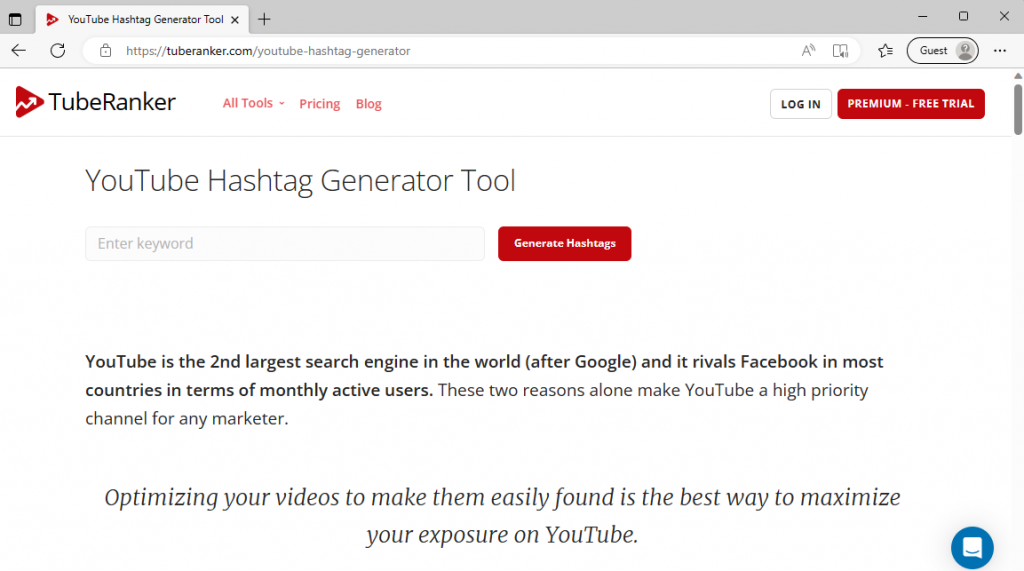The image size is (1024, 571).
Task: Open the Favorites star icon
Action: tap(885, 51)
